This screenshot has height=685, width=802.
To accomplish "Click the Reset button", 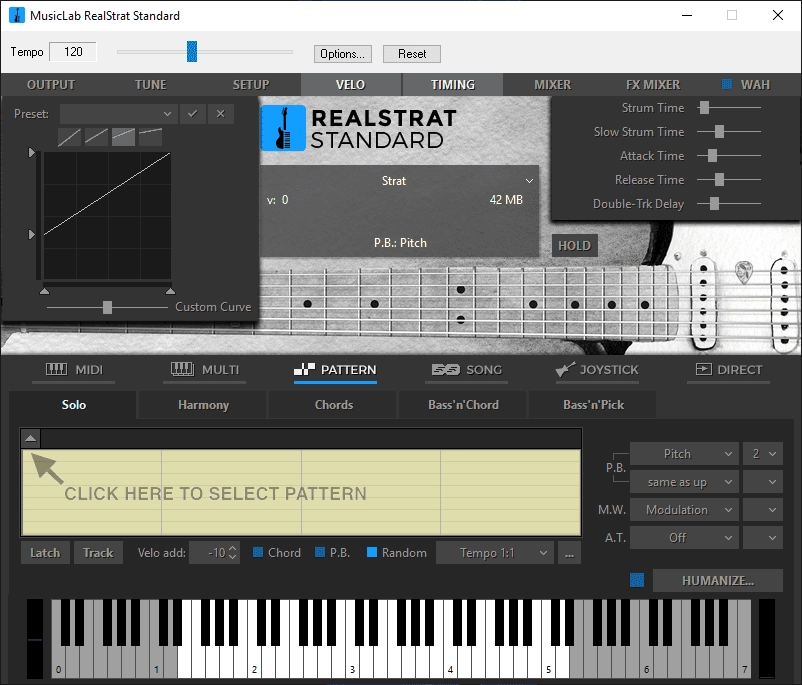I will [412, 54].
